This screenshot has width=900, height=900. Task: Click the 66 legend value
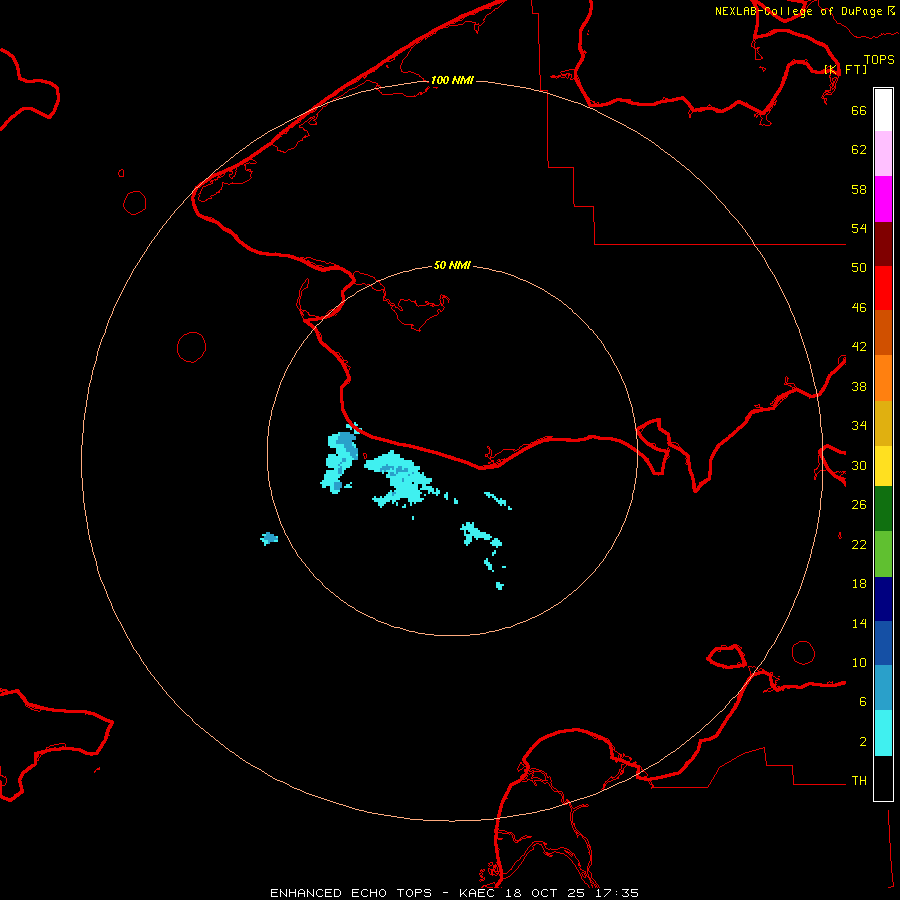859,110
